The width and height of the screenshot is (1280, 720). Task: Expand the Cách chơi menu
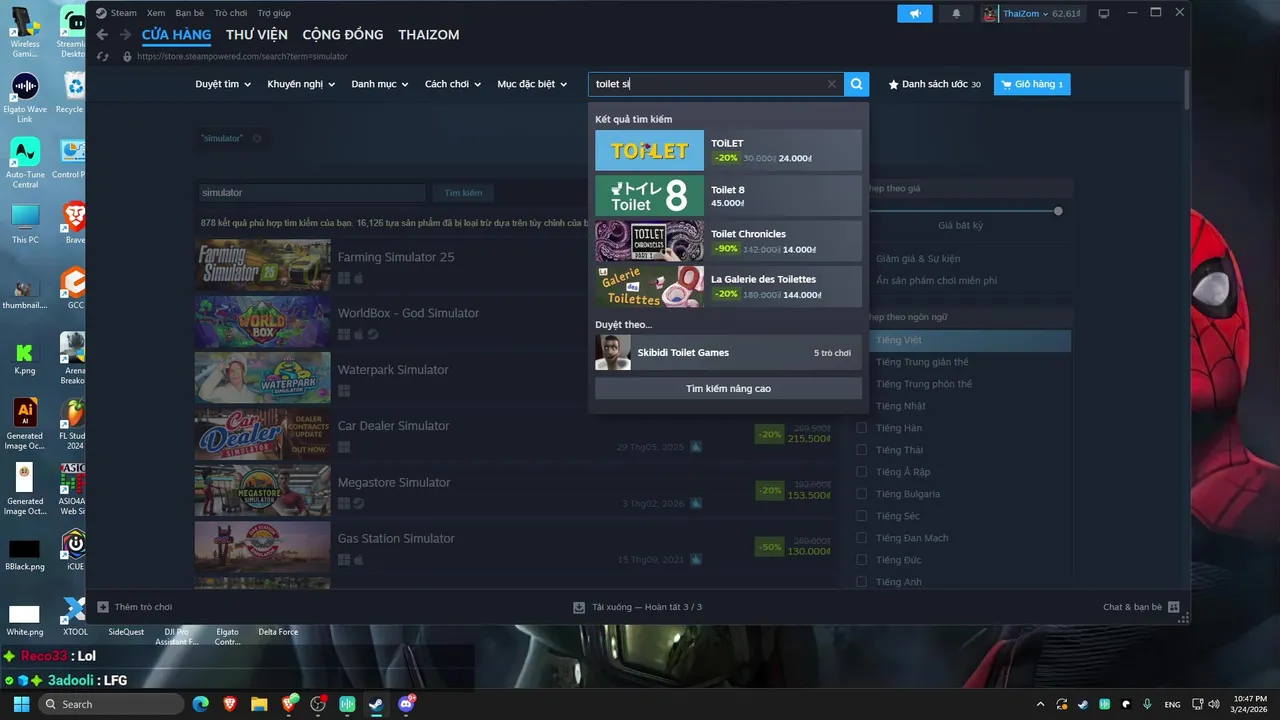[x=453, y=84]
